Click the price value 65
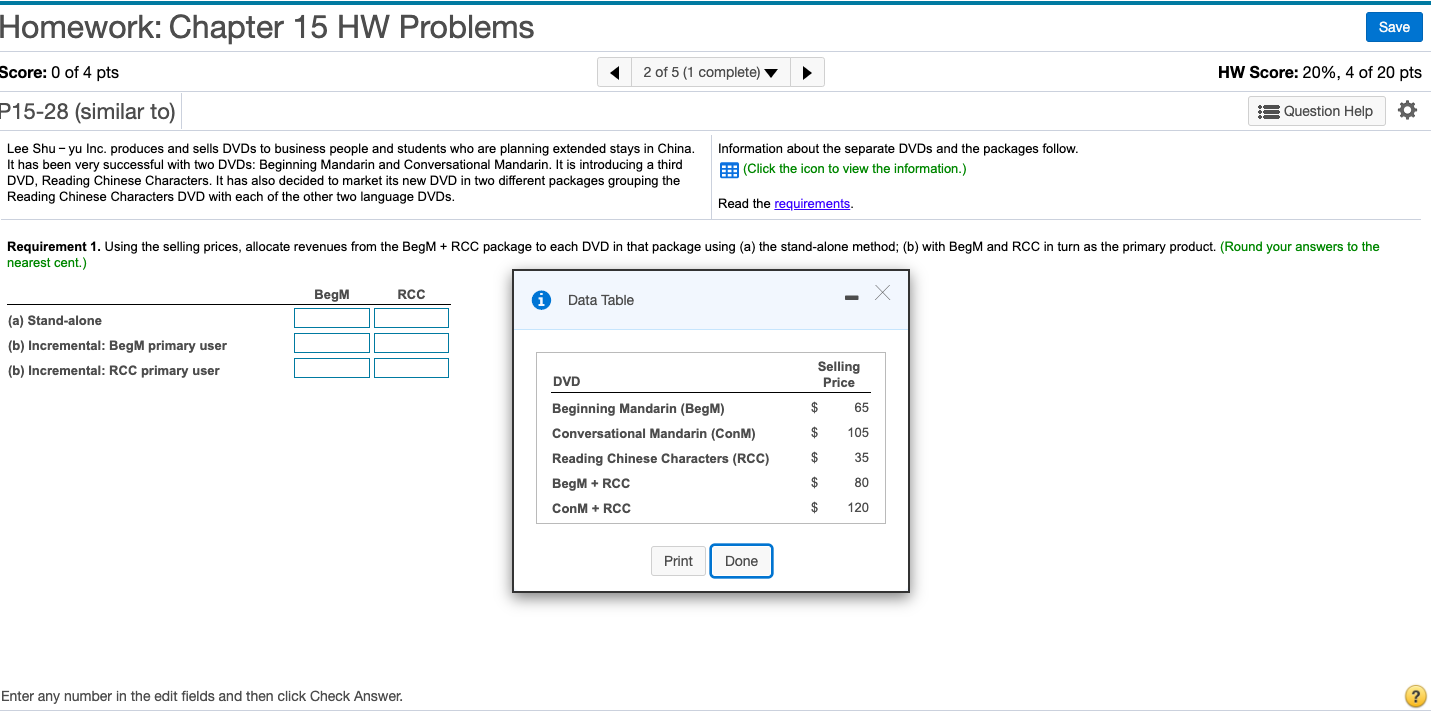Image resolution: width=1431 pixels, height=721 pixels. coord(862,407)
